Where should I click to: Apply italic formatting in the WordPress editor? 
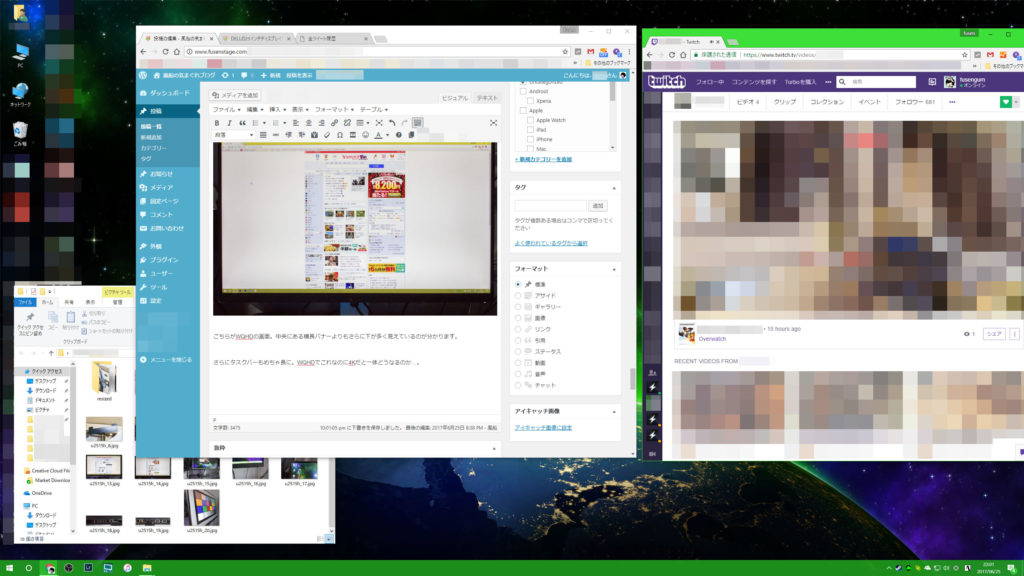(229, 123)
